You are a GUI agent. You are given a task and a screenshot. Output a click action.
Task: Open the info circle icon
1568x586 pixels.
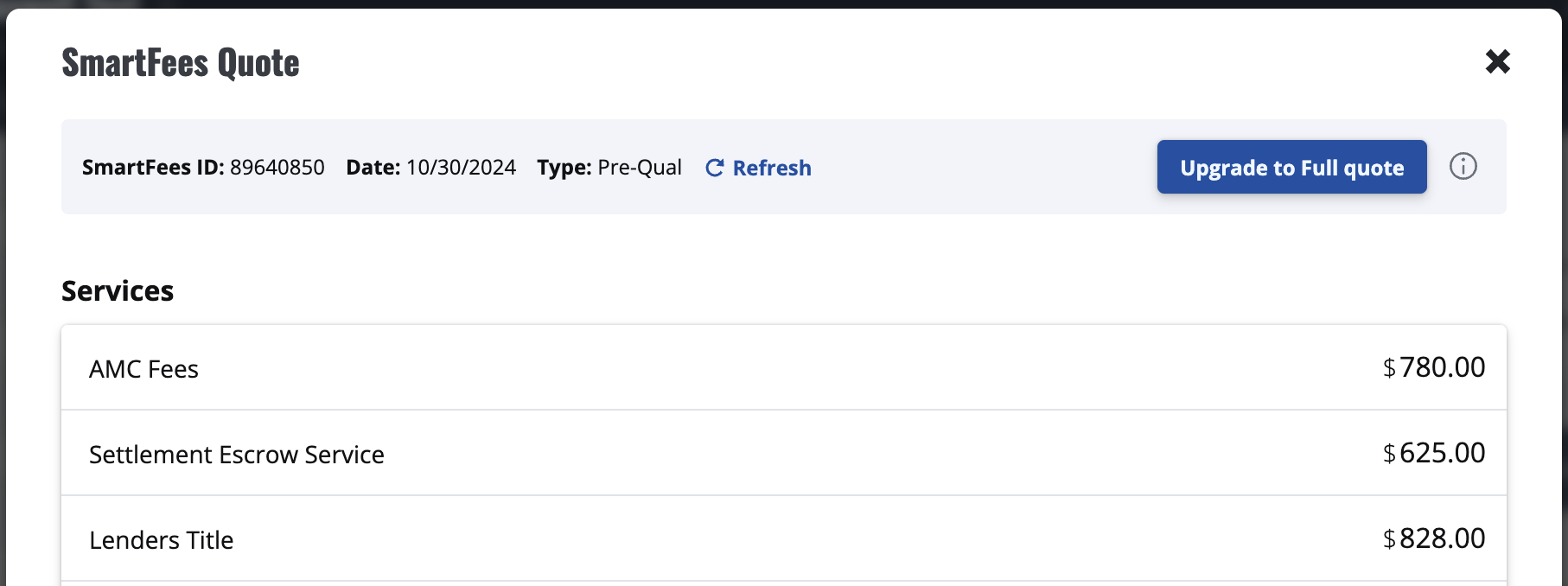pyautogui.click(x=1463, y=166)
